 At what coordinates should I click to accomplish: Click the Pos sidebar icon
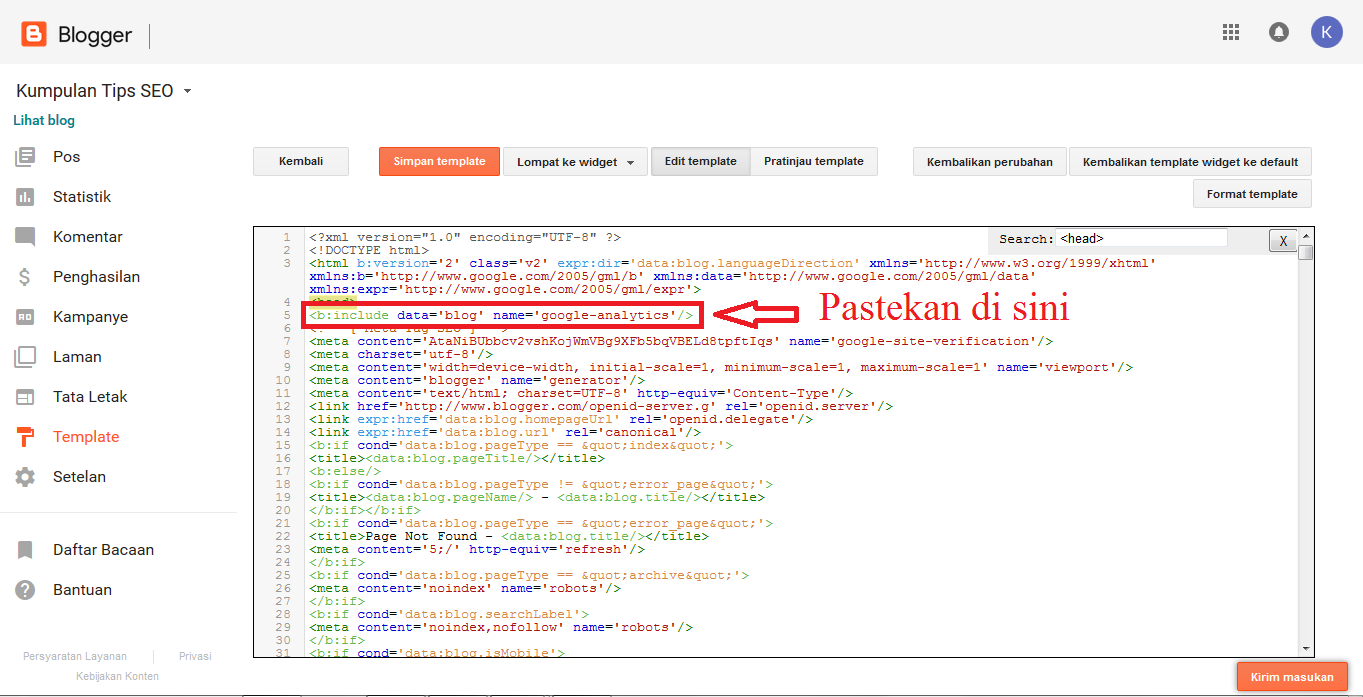click(x=25, y=157)
